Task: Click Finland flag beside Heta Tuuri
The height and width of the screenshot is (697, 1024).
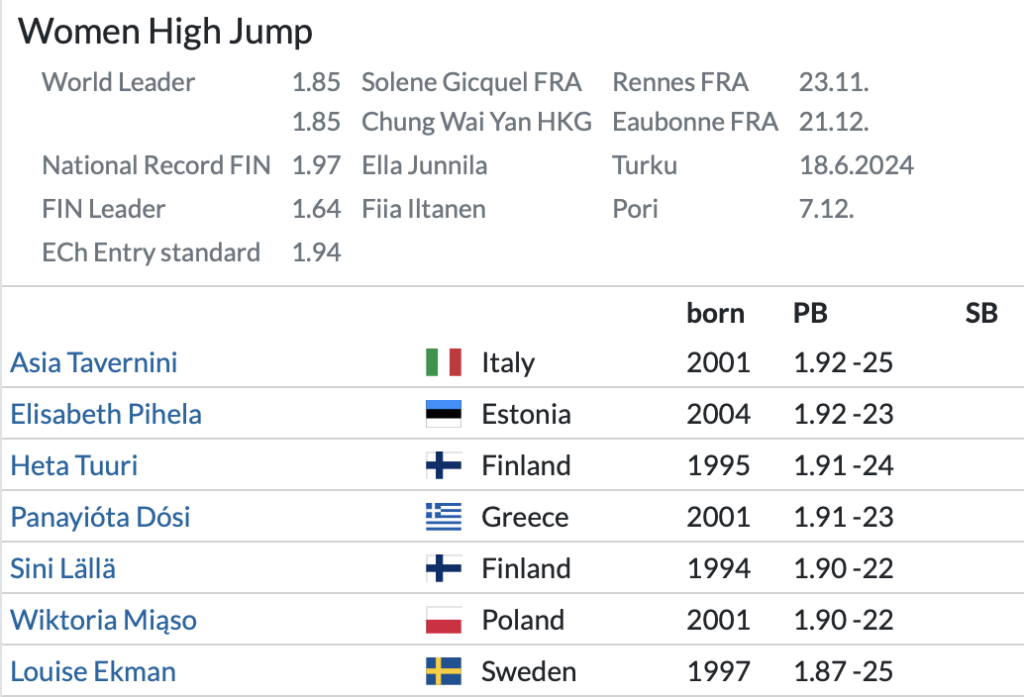Action: pyautogui.click(x=443, y=465)
